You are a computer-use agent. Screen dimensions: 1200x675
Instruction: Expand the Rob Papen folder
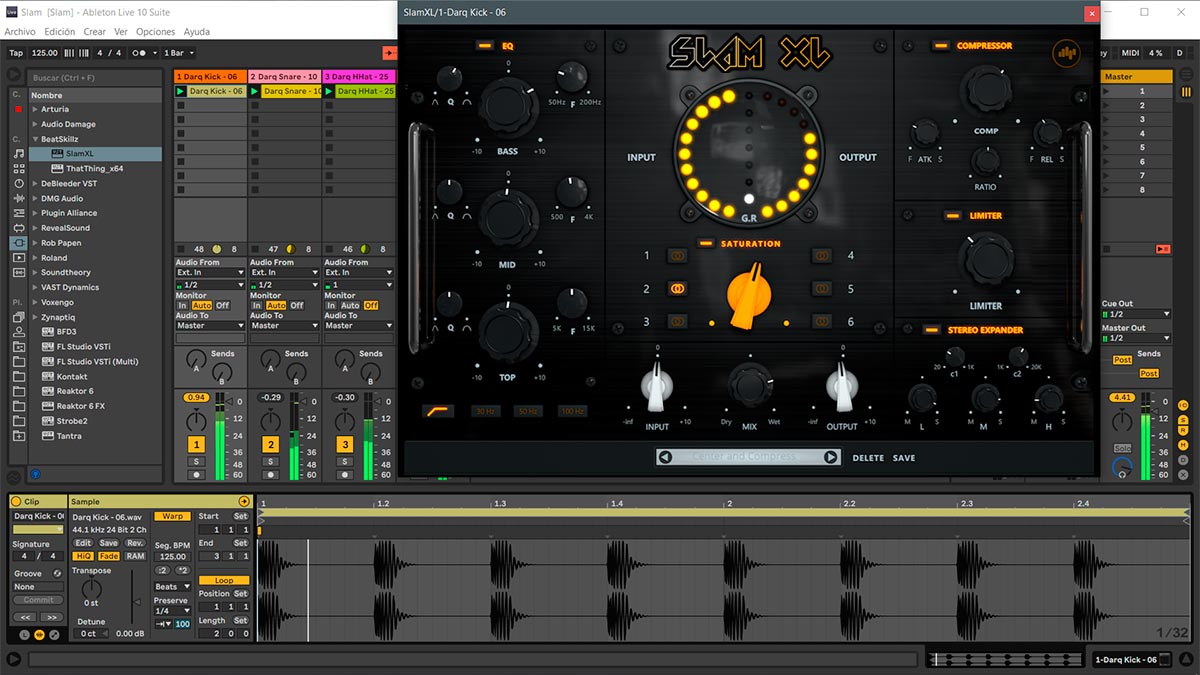pos(33,243)
